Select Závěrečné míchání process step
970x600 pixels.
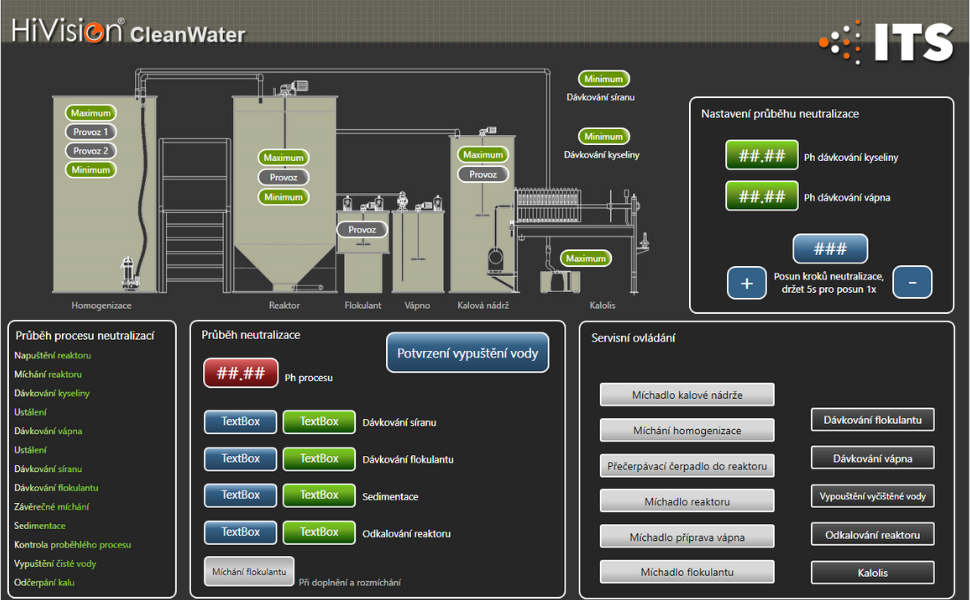pyautogui.click(x=51, y=507)
